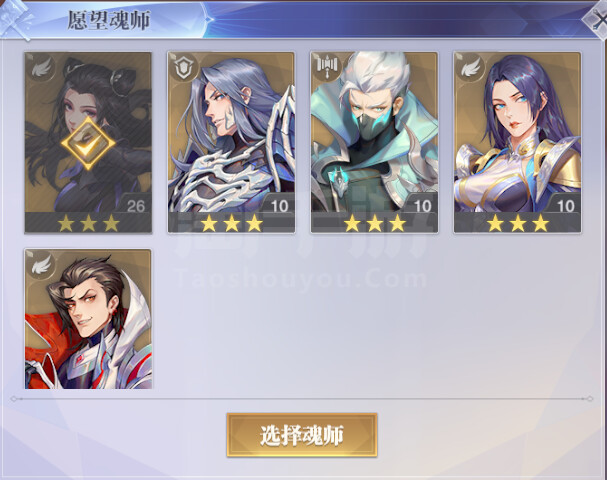The image size is (607, 480).
Task: Select the smirking red-caped soul master card
Action: click(88, 319)
